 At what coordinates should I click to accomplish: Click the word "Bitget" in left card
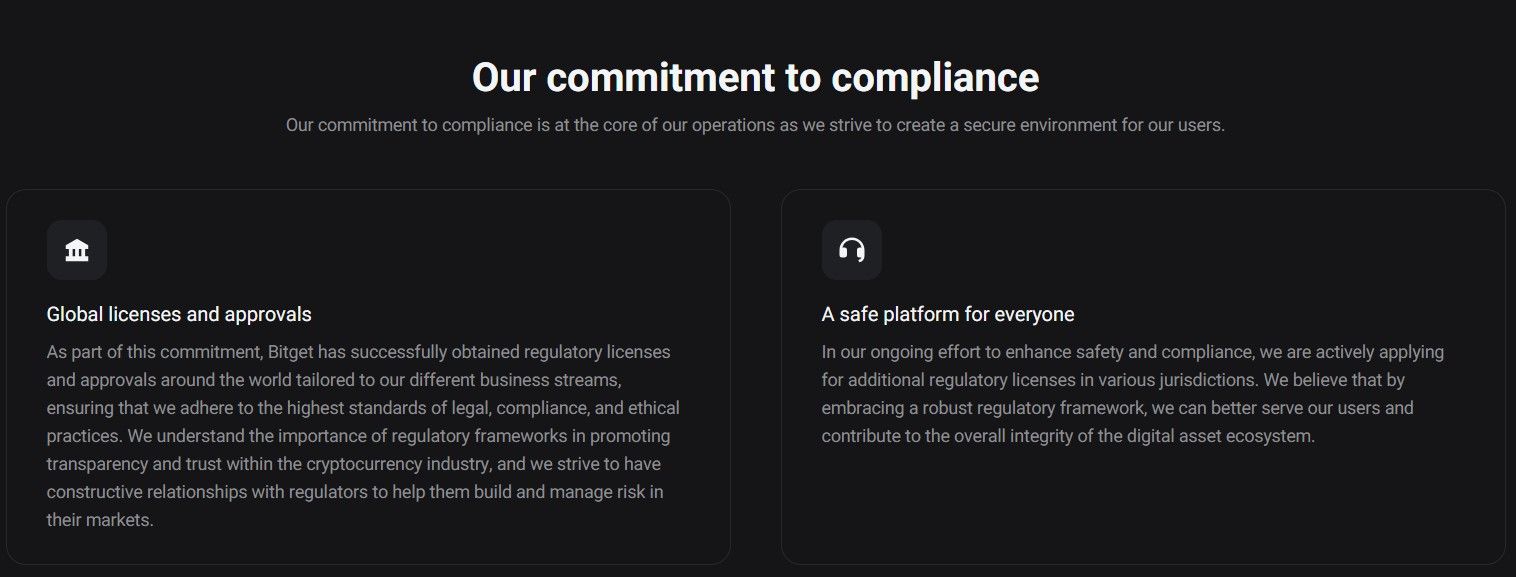pos(293,352)
